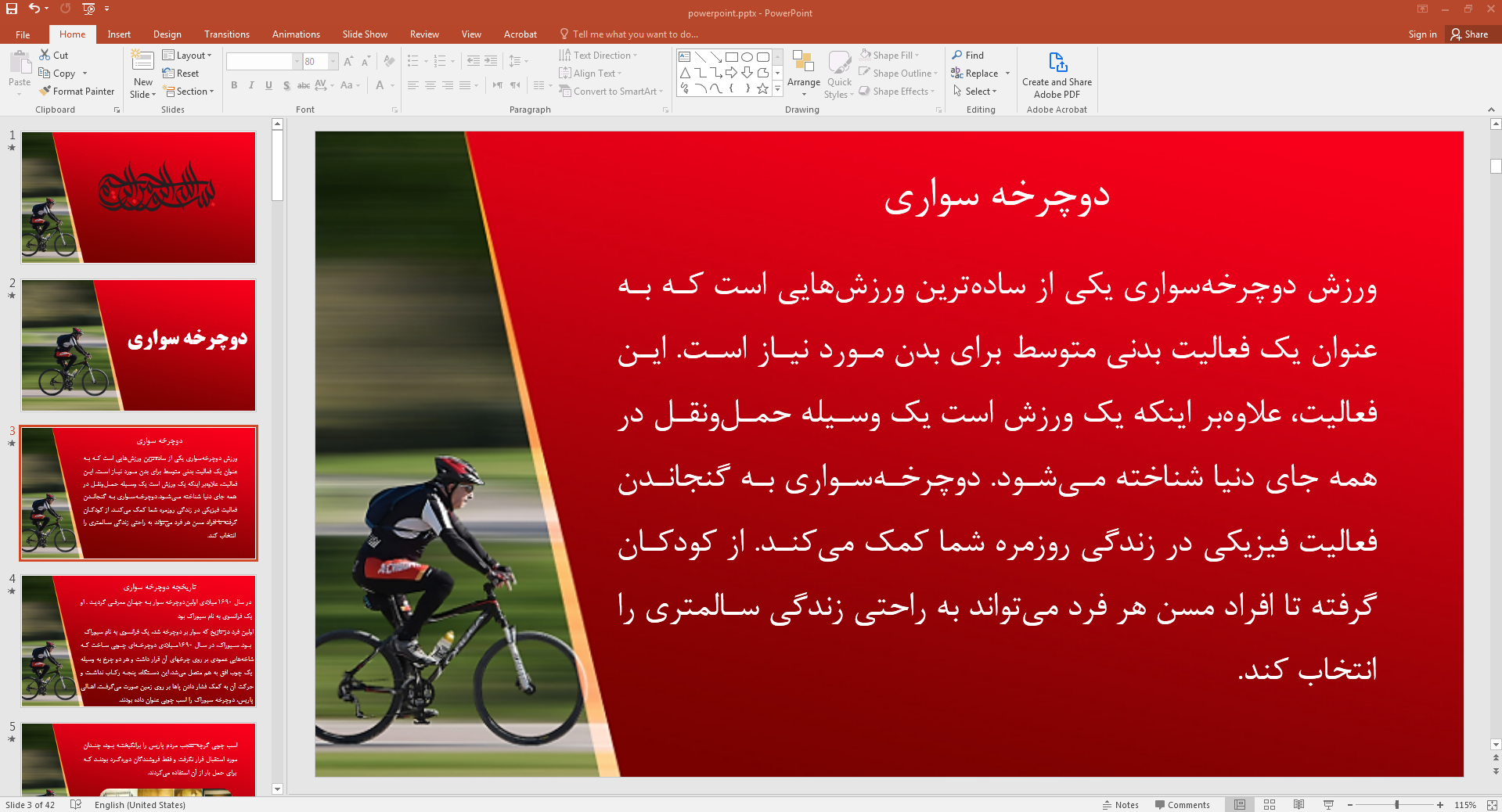Select the oval shape in gallery
Viewport: 1502px width, 812px height.
tap(747, 57)
